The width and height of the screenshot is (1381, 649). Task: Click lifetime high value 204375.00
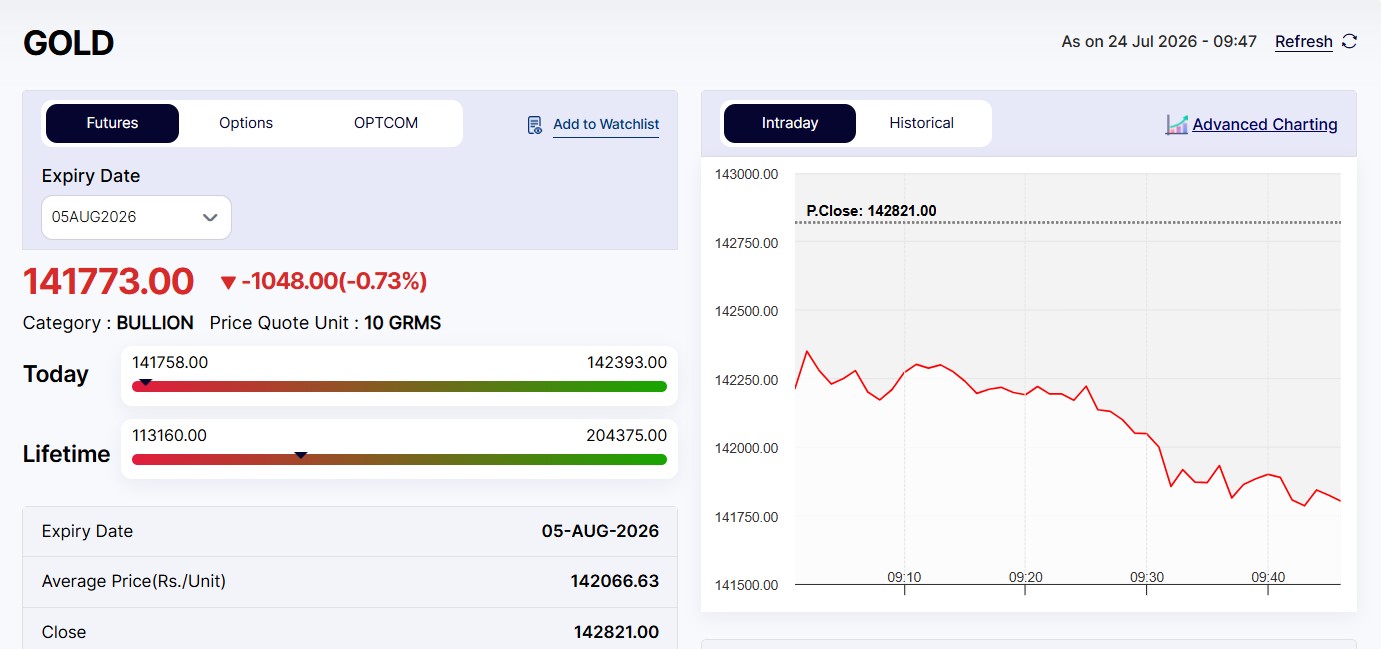coord(626,435)
